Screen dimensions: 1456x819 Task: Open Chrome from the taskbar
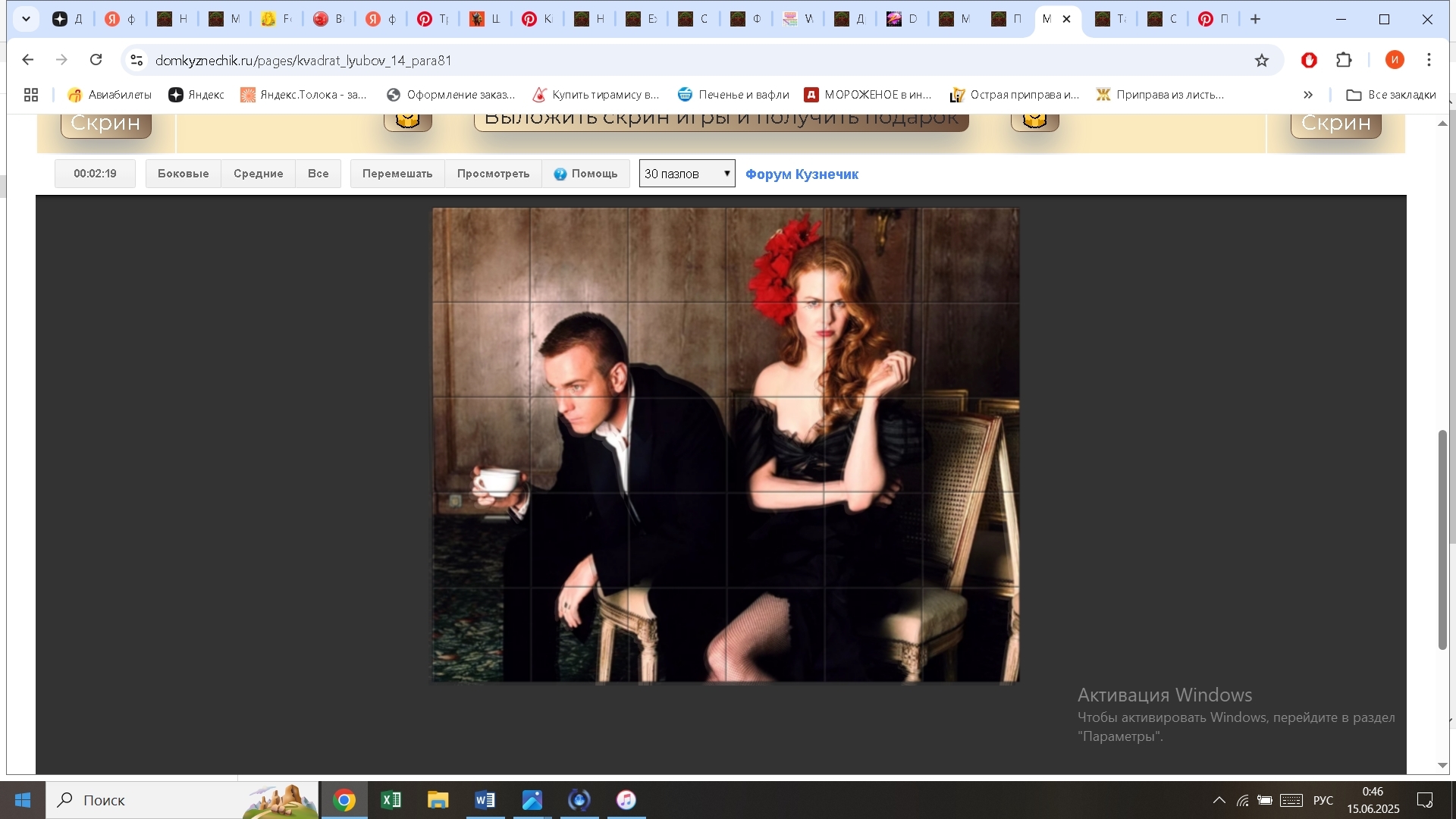344,800
